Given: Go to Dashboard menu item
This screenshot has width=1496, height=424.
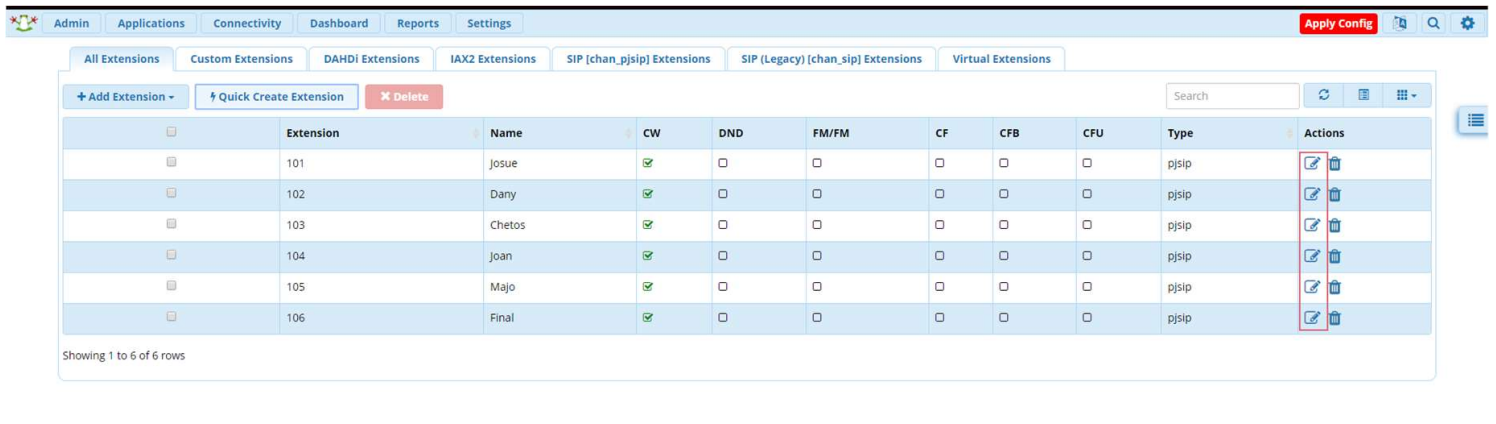Looking at the screenshot, I should coord(339,23).
